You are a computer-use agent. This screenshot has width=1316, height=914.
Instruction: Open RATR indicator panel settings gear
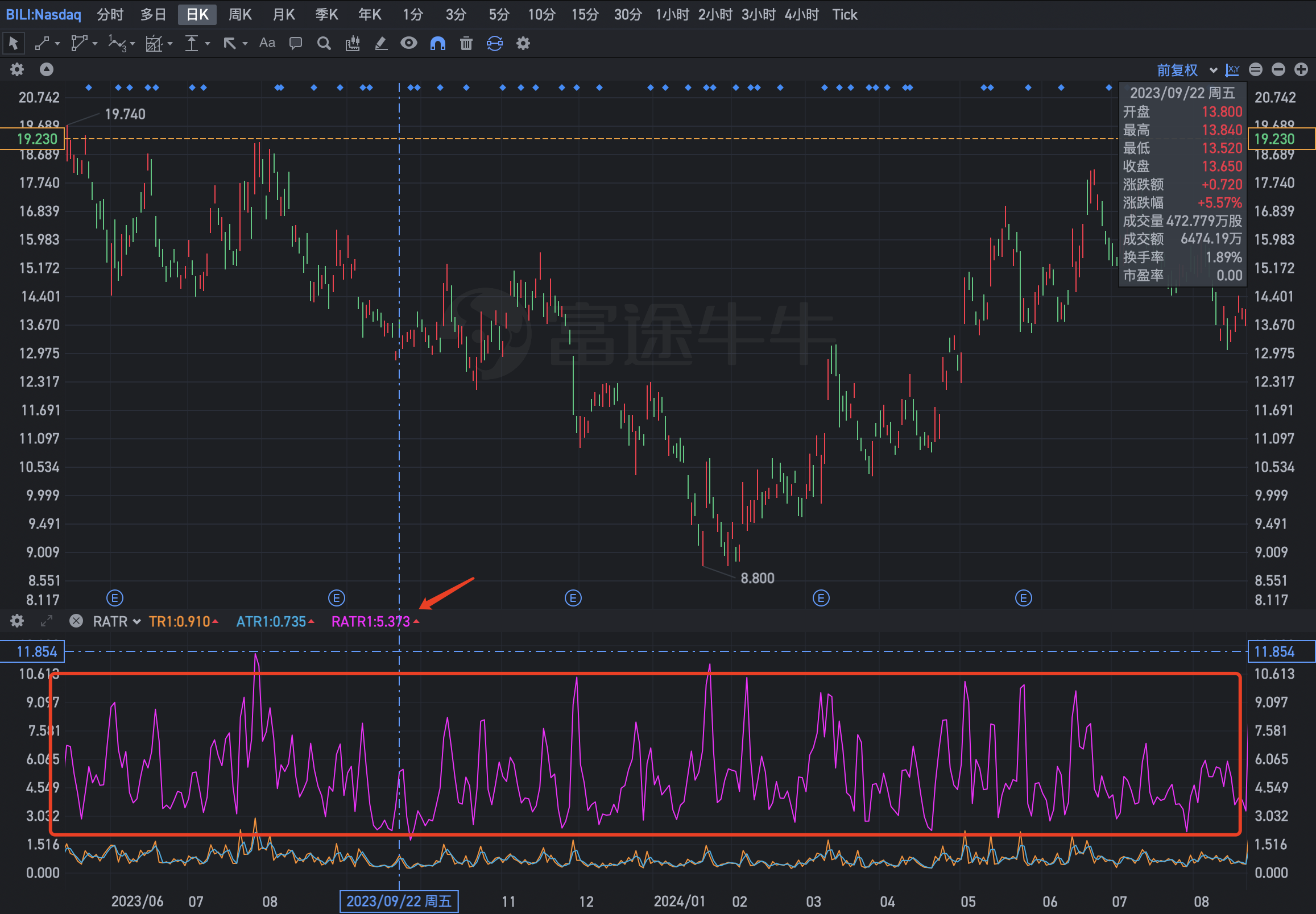(17, 621)
